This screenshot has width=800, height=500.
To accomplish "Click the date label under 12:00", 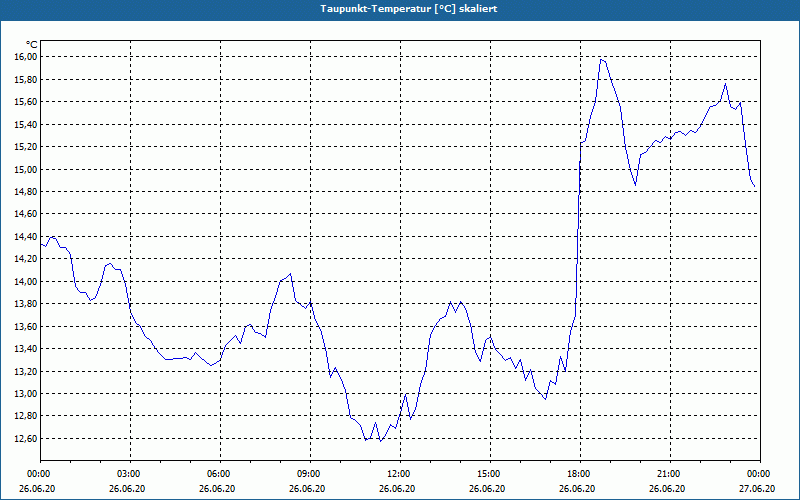I will coord(397,489).
